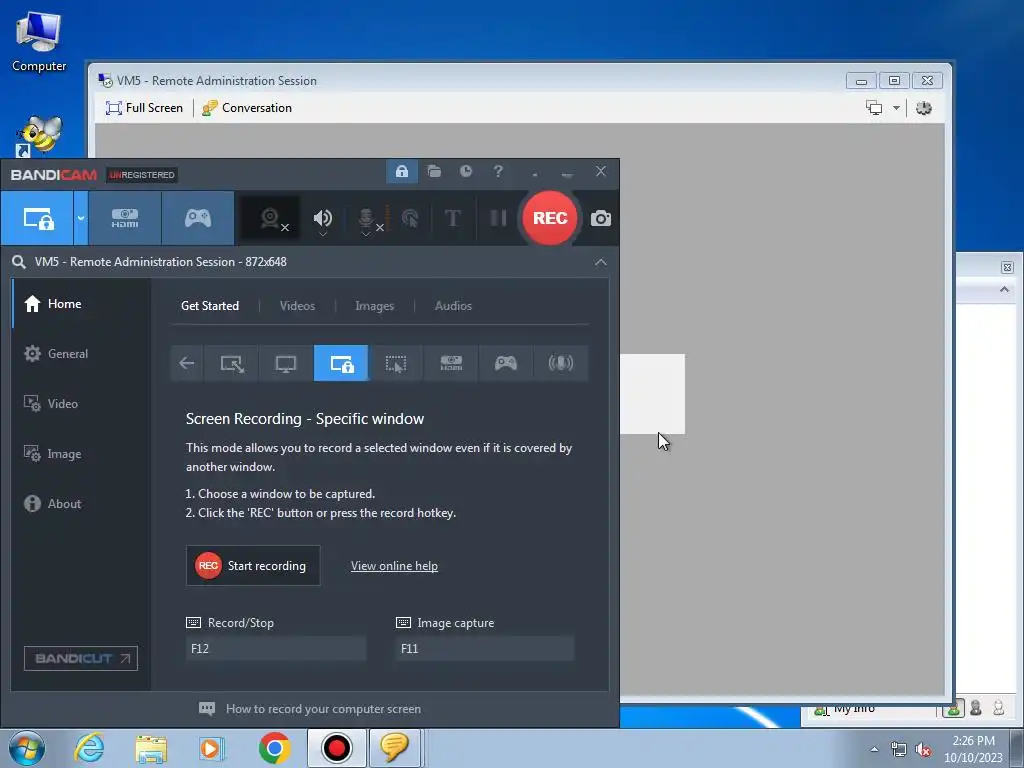The image size is (1024, 768).
Task: Collapse up arrow in right background window
Action: click(x=1004, y=289)
